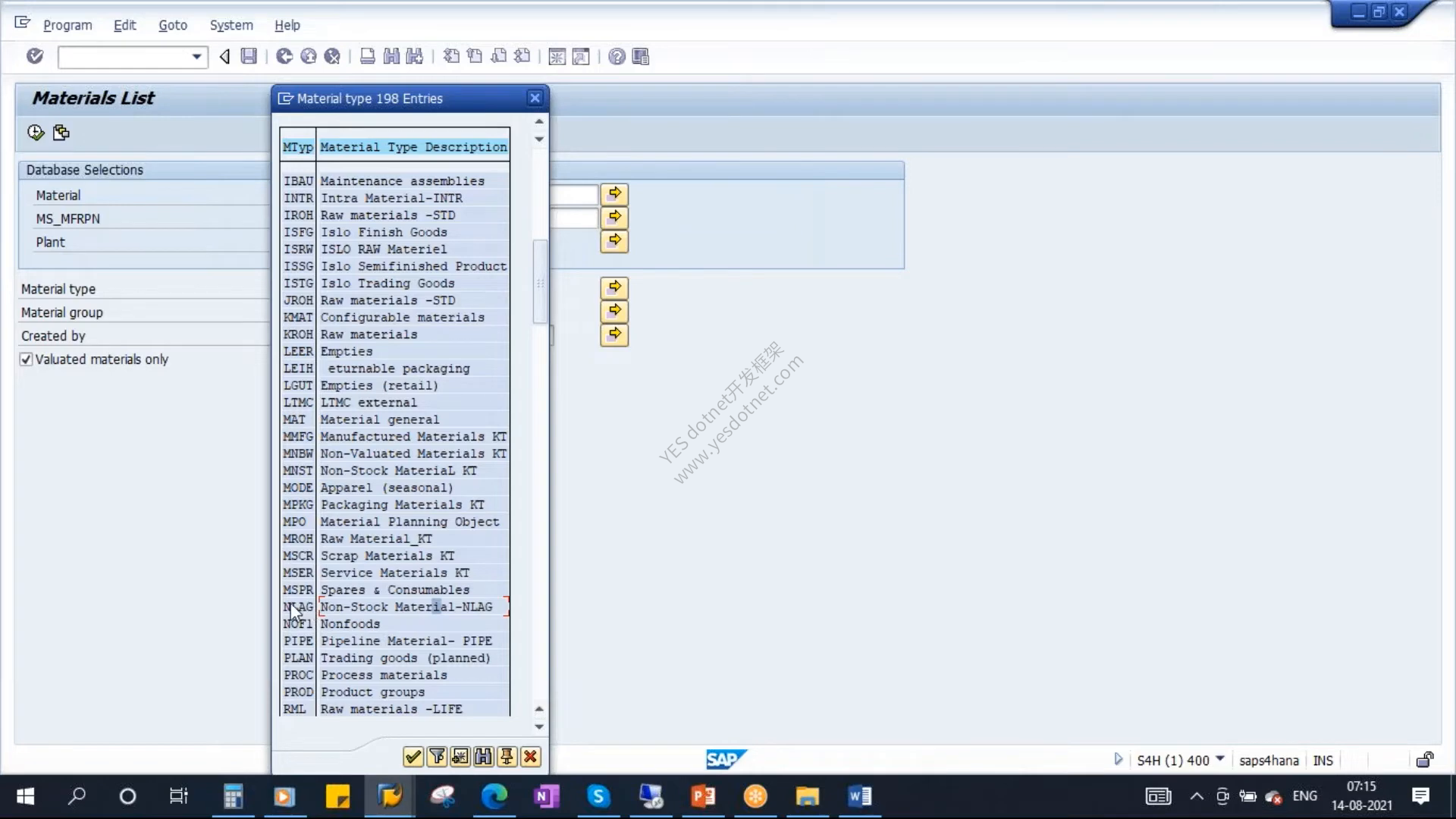Click the Print icon in toolbar
This screenshot has width=1456, height=819.
(368, 56)
